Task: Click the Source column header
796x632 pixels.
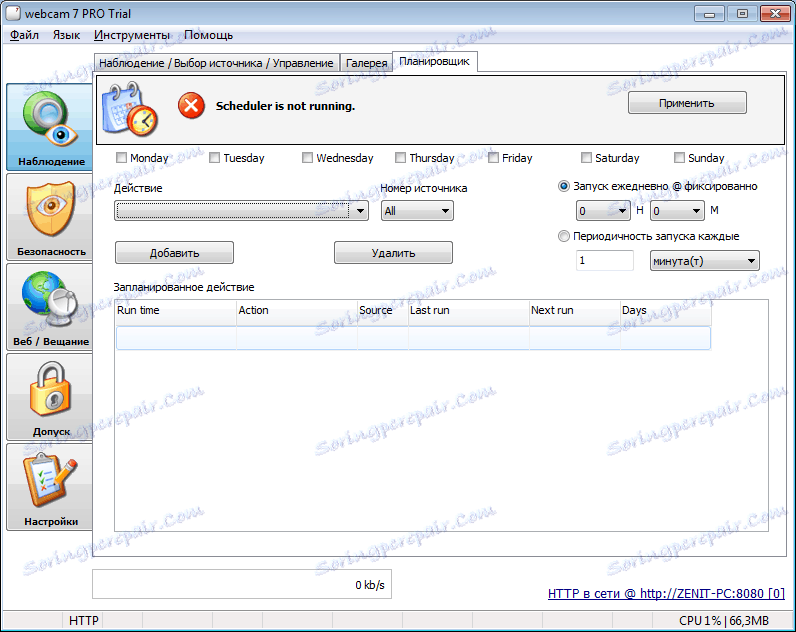Action: [383, 311]
